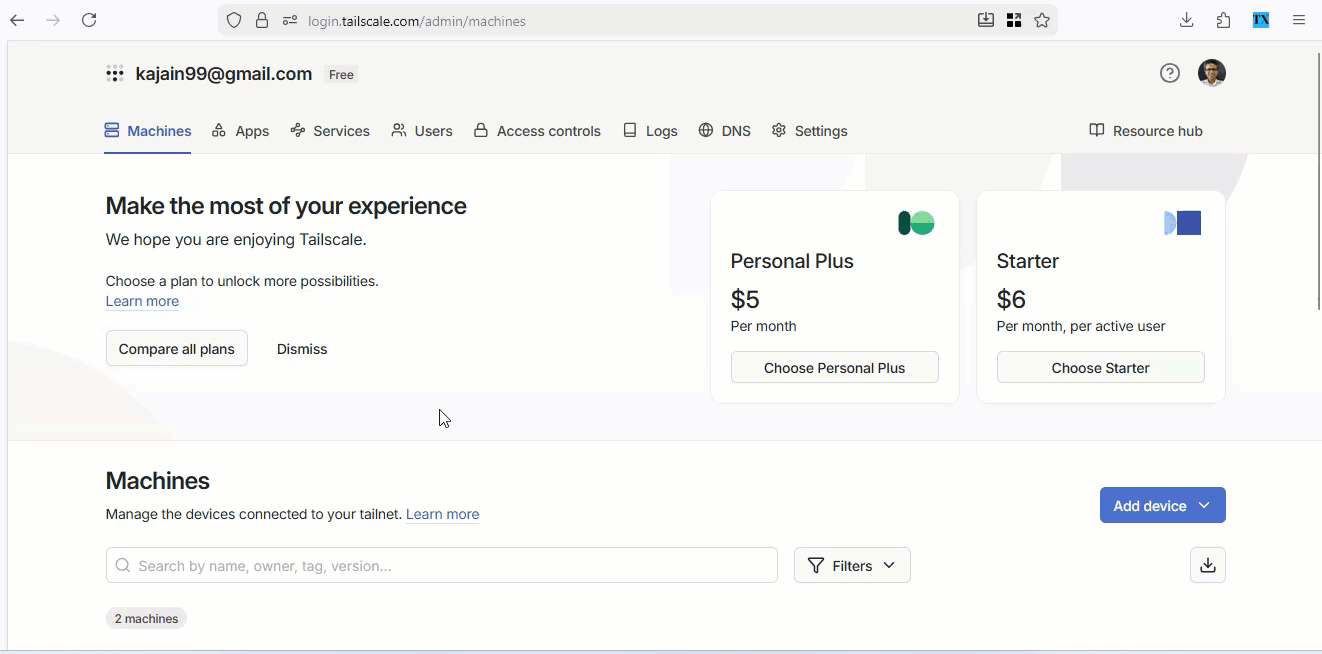Open the Resource hub link
The height and width of the screenshot is (654, 1322).
1146,131
